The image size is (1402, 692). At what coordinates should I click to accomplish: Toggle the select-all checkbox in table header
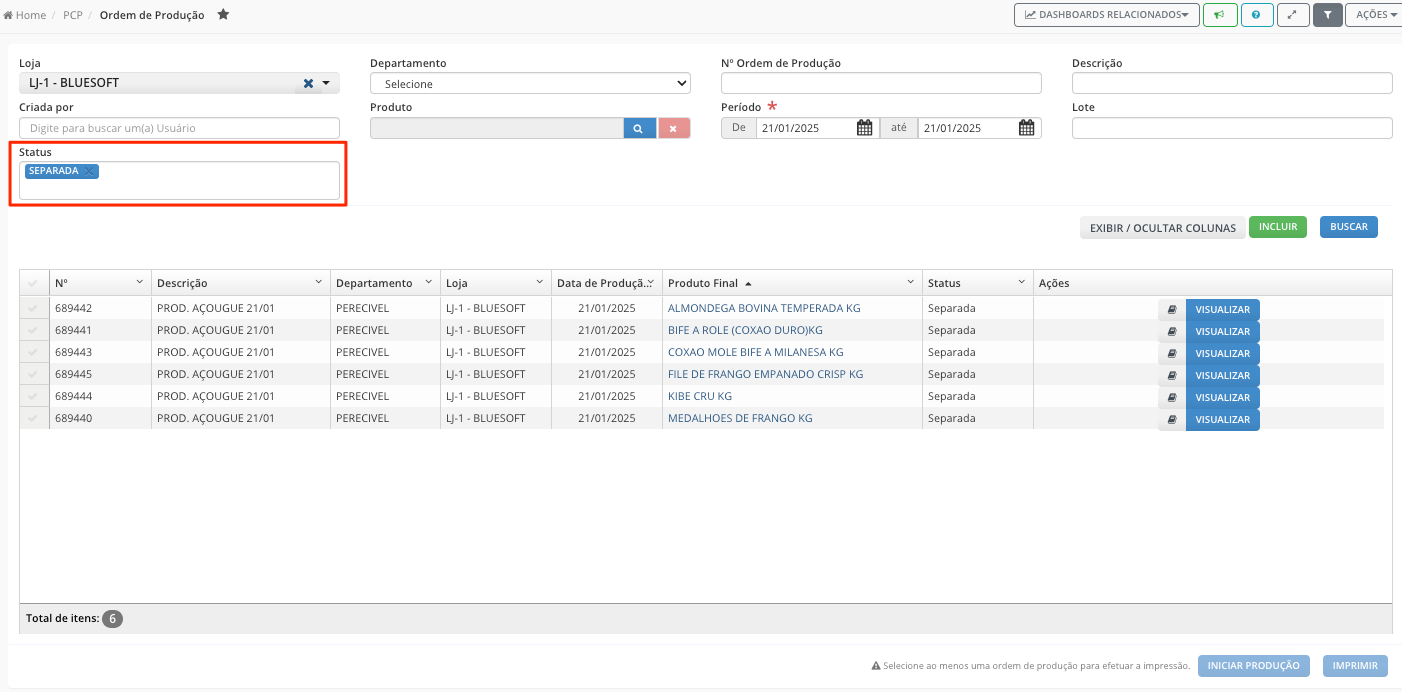tap(33, 283)
